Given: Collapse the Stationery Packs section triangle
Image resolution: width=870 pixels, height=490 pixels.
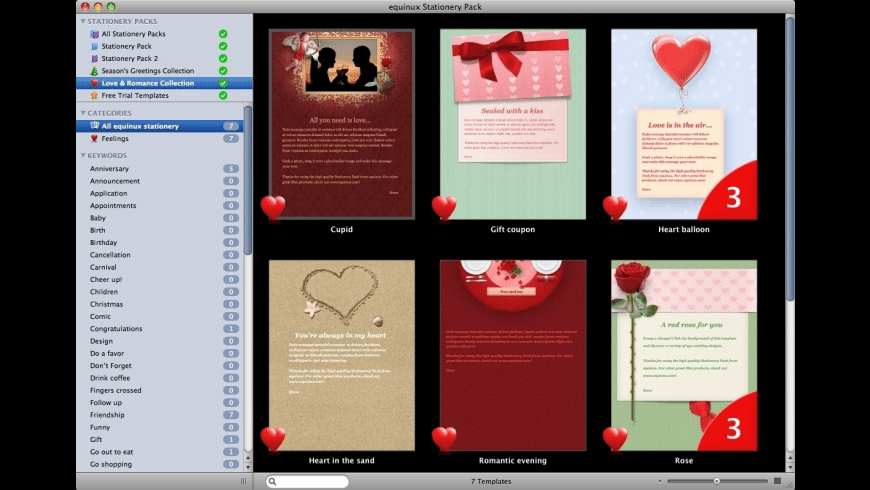Looking at the screenshot, I should [83, 21].
